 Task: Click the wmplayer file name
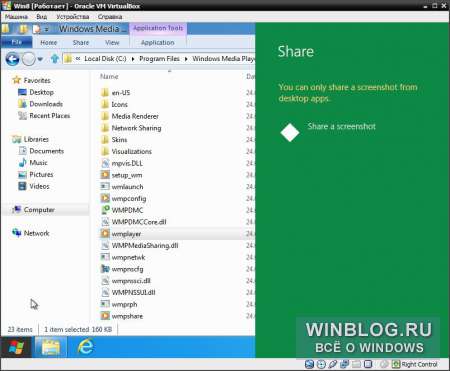click(126, 234)
